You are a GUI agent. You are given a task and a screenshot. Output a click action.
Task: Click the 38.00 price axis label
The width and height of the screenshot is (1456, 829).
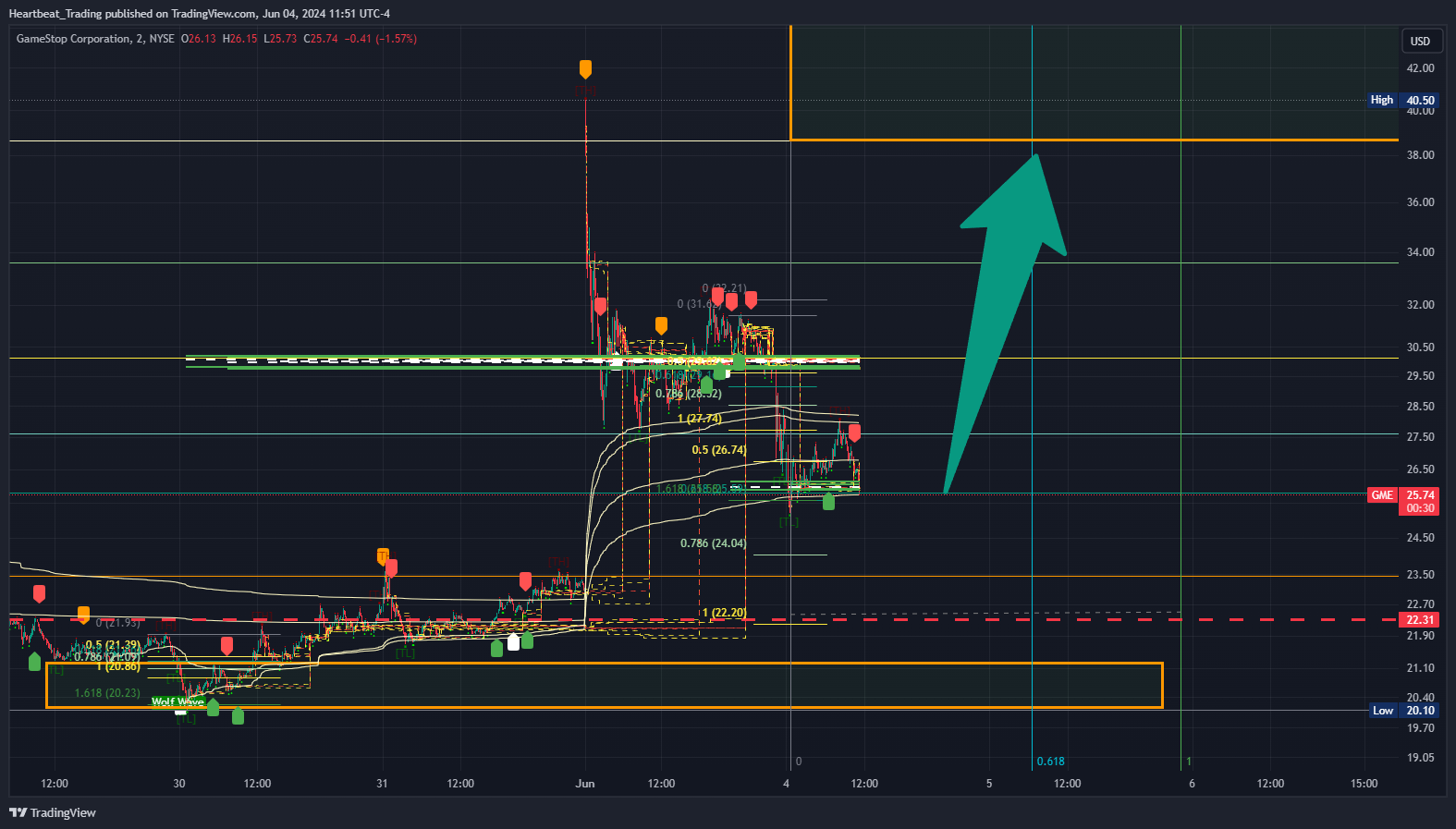1420,155
